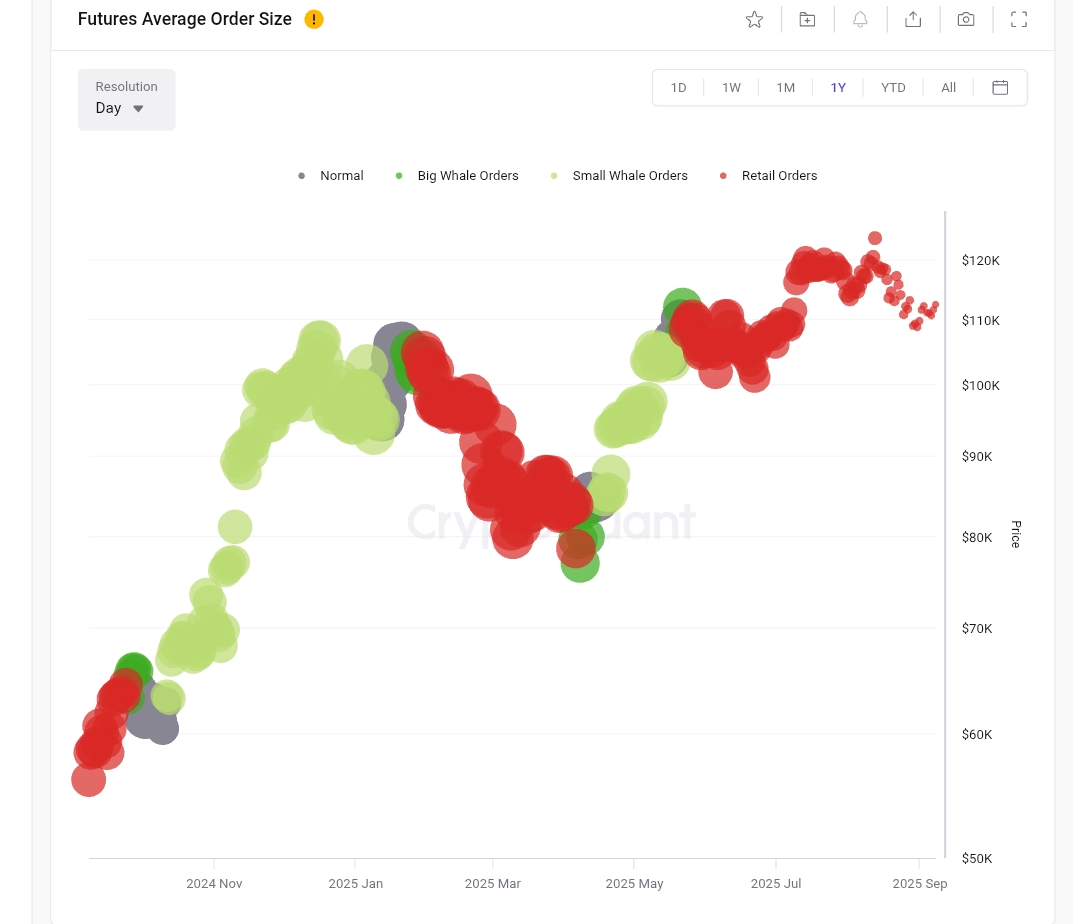The width and height of the screenshot is (1073, 924).
Task: Hide the Retail Orders series
Action: click(x=768, y=175)
